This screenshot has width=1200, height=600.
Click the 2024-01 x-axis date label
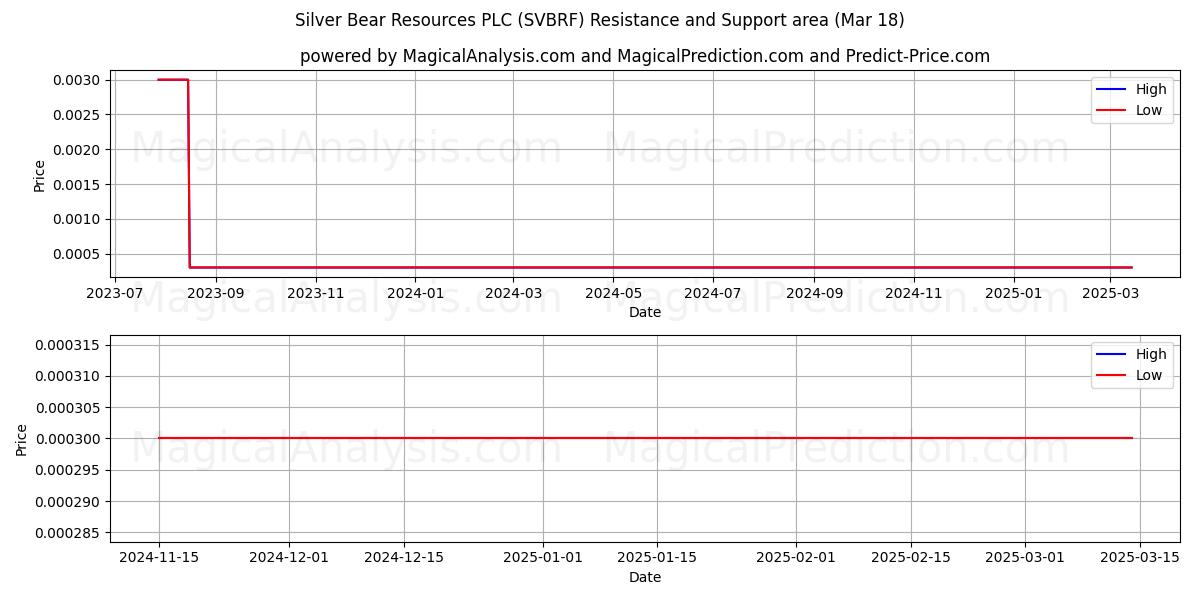point(415,293)
